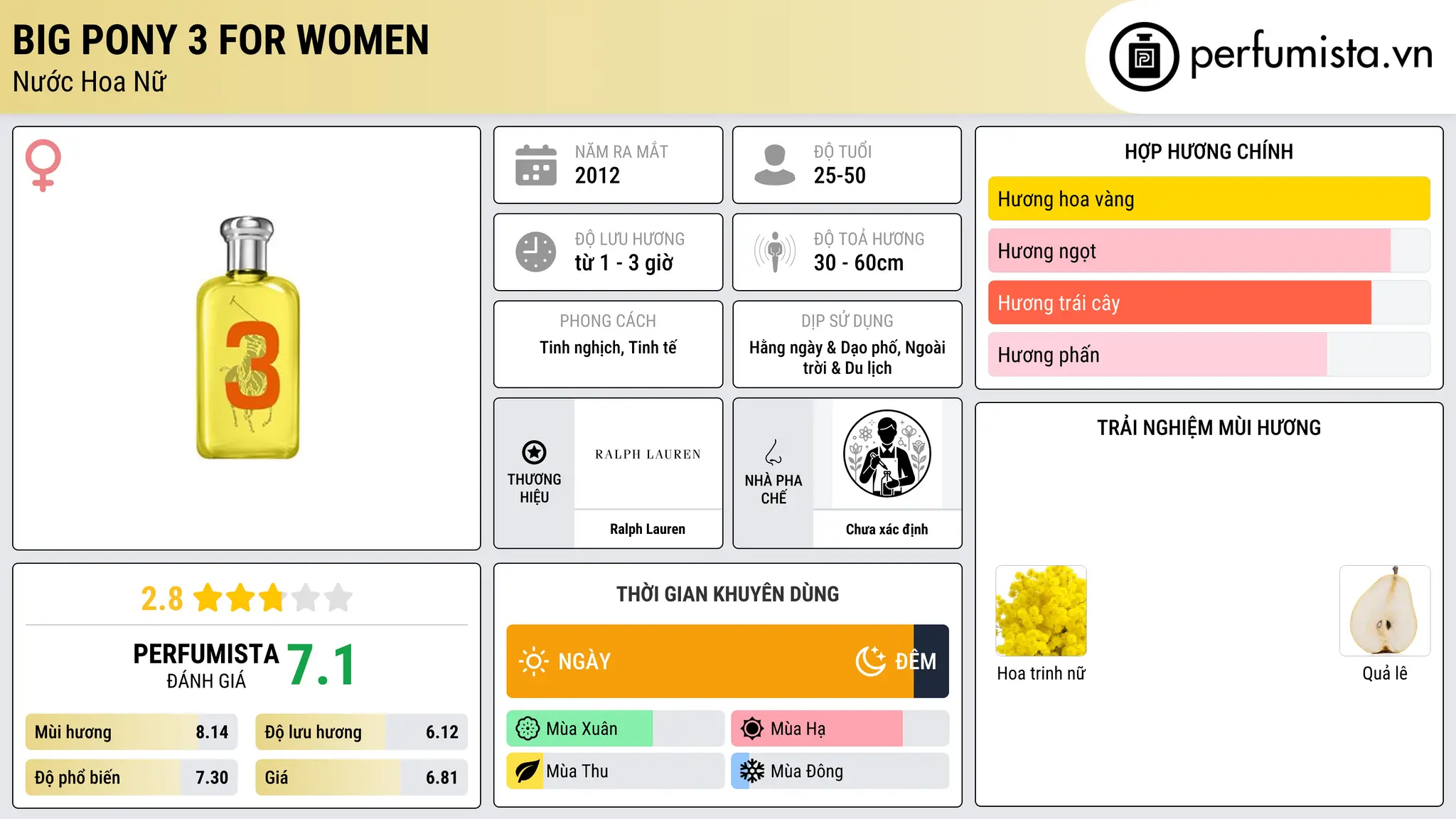
Task: Click the Dịp sử dụng label
Action: [x=847, y=321]
